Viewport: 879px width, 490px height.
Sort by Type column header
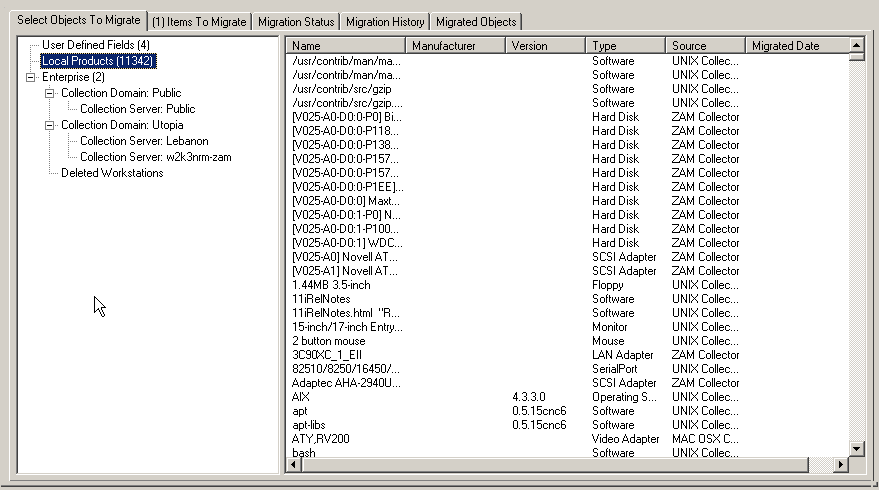(x=626, y=46)
